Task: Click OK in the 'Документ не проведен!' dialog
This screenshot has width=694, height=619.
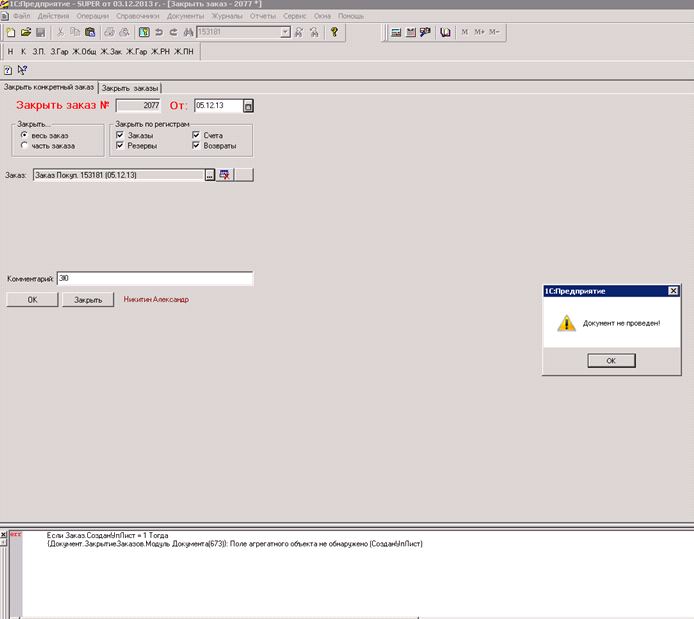Action: pos(611,361)
